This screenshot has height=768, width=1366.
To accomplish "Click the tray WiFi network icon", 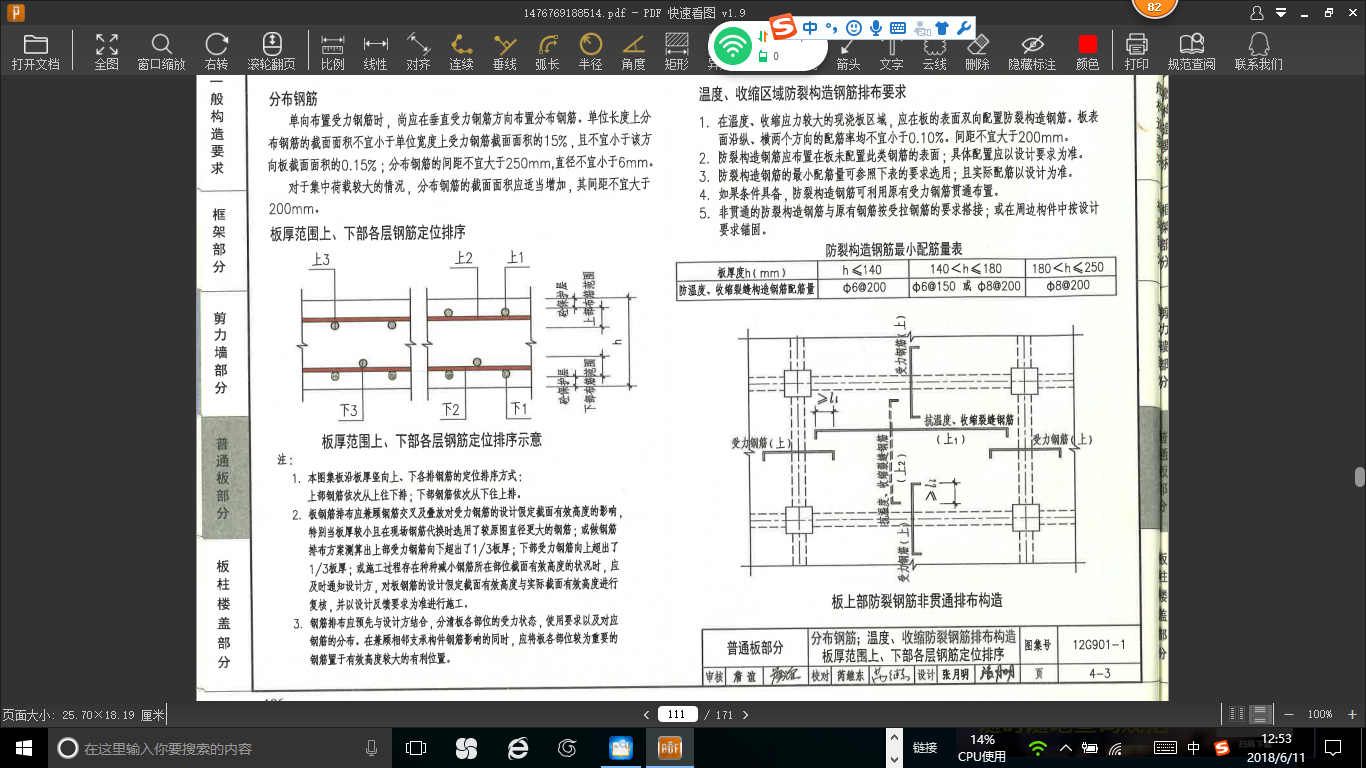I will pos(1038,748).
